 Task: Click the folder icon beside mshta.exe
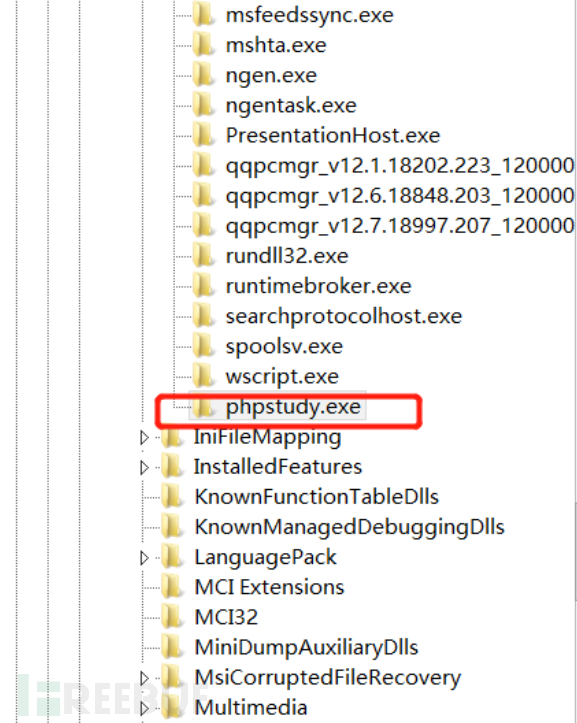point(203,45)
